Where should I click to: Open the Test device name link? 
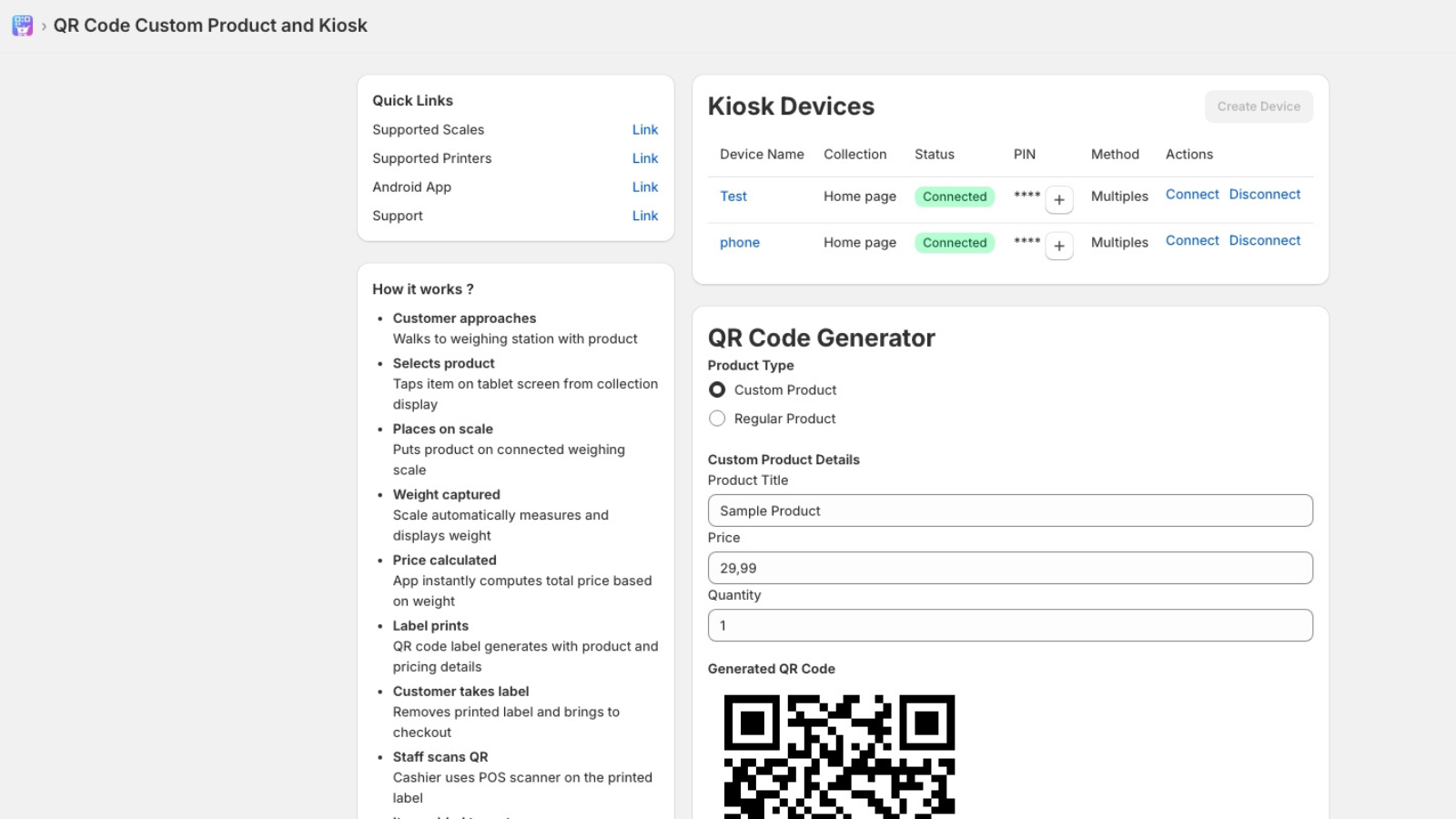733,197
